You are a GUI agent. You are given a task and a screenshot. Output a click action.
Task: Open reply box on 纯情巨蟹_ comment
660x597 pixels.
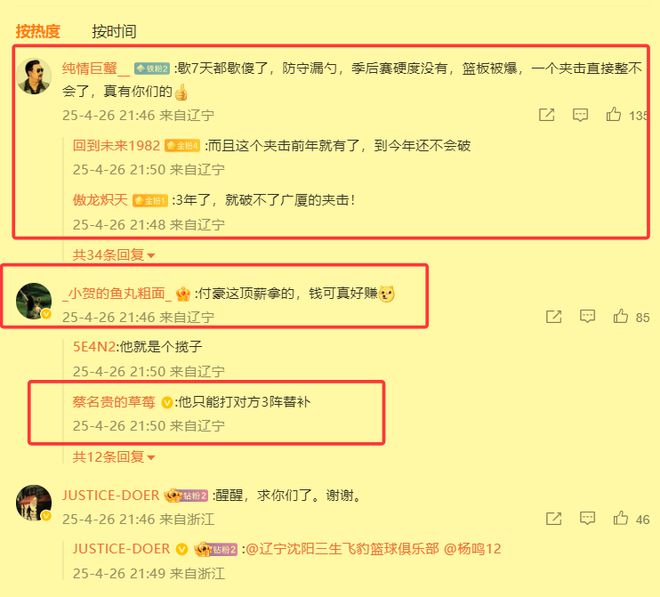pos(580,115)
